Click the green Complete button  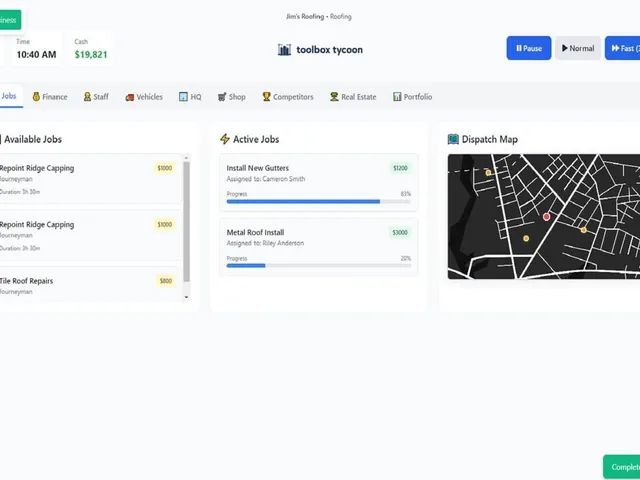tap(622, 467)
